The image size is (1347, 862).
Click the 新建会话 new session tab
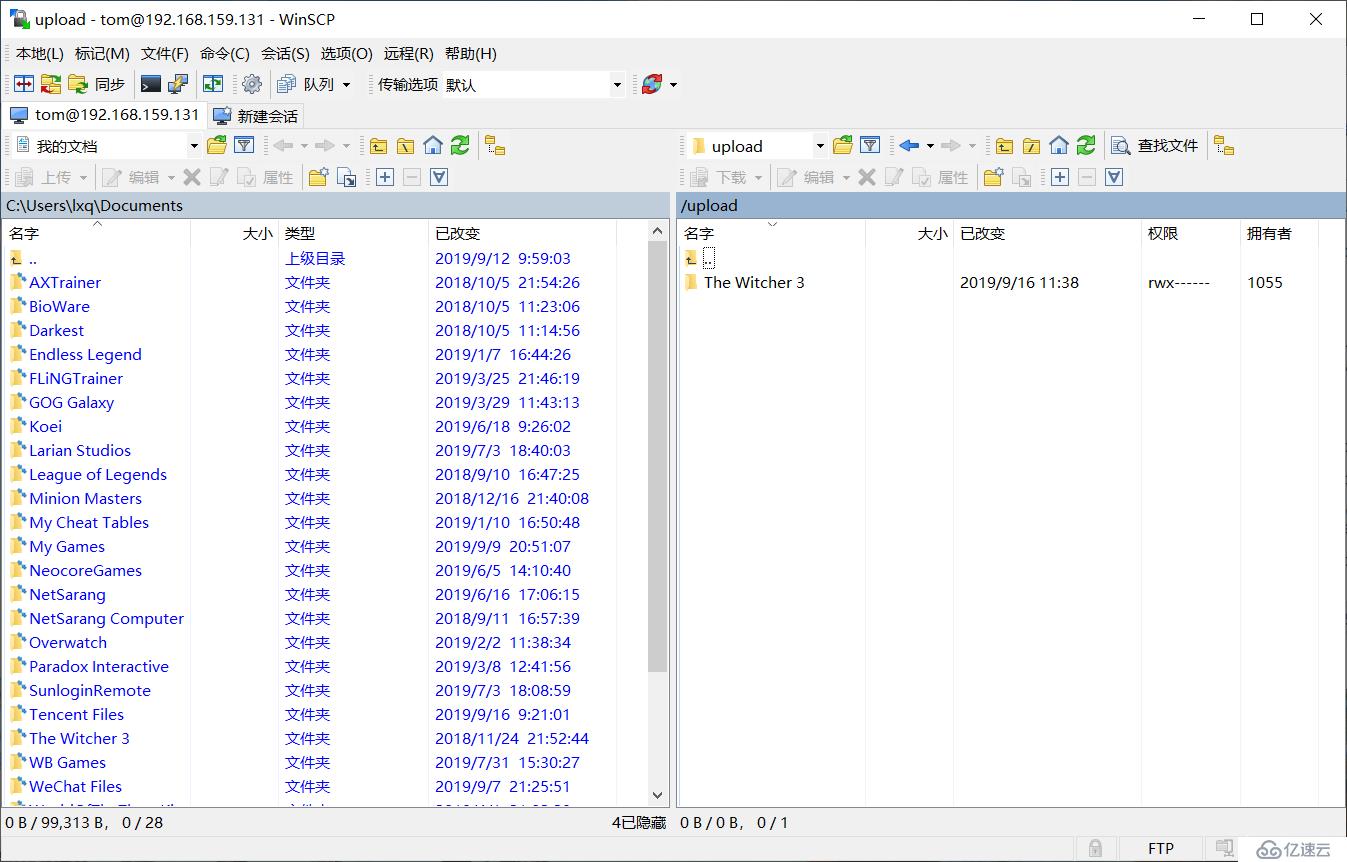pyautogui.click(x=256, y=116)
